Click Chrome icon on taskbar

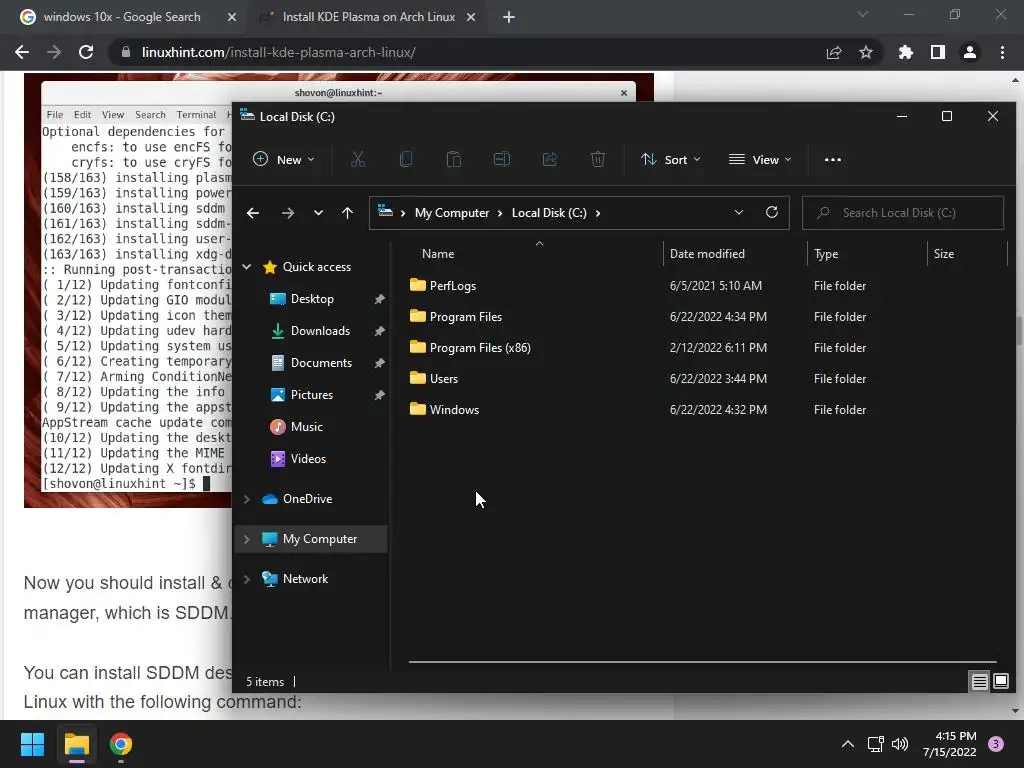coord(121,744)
